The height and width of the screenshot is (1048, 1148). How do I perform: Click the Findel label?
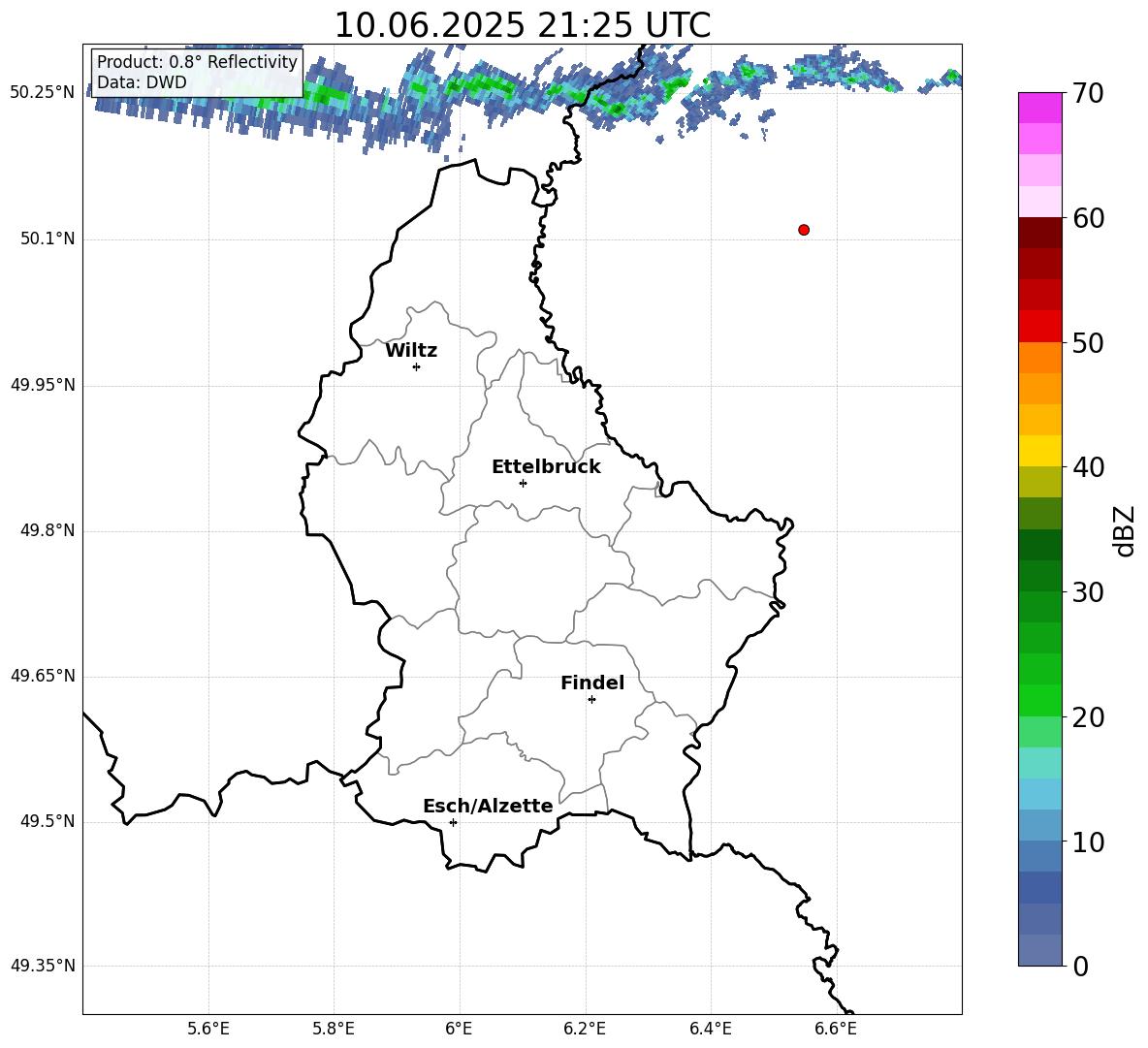click(x=592, y=683)
